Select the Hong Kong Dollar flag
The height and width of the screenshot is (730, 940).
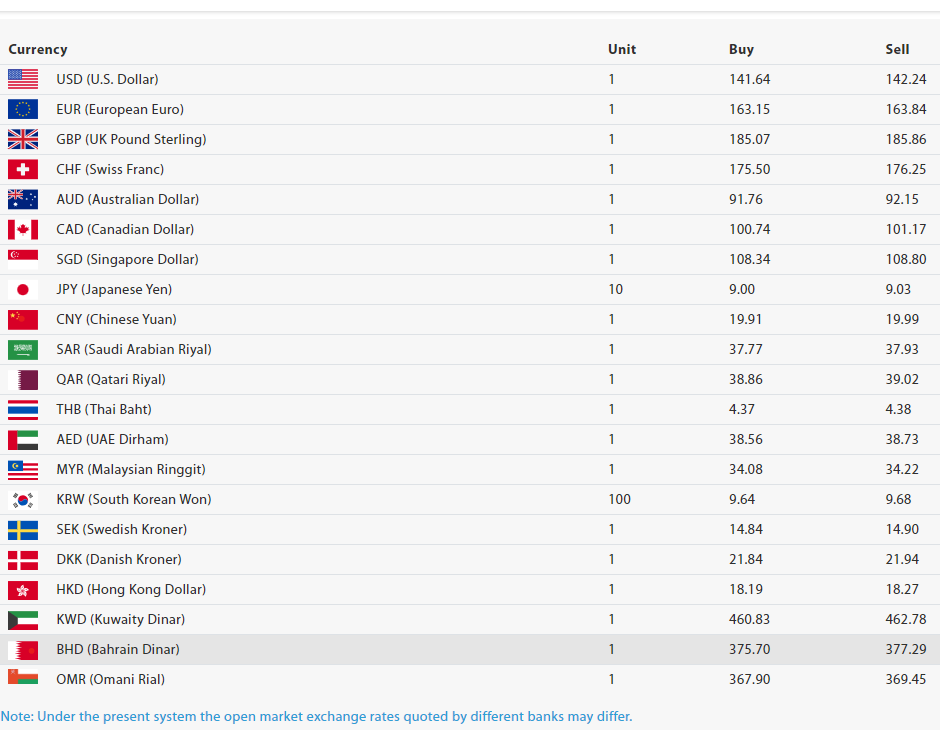(23, 589)
